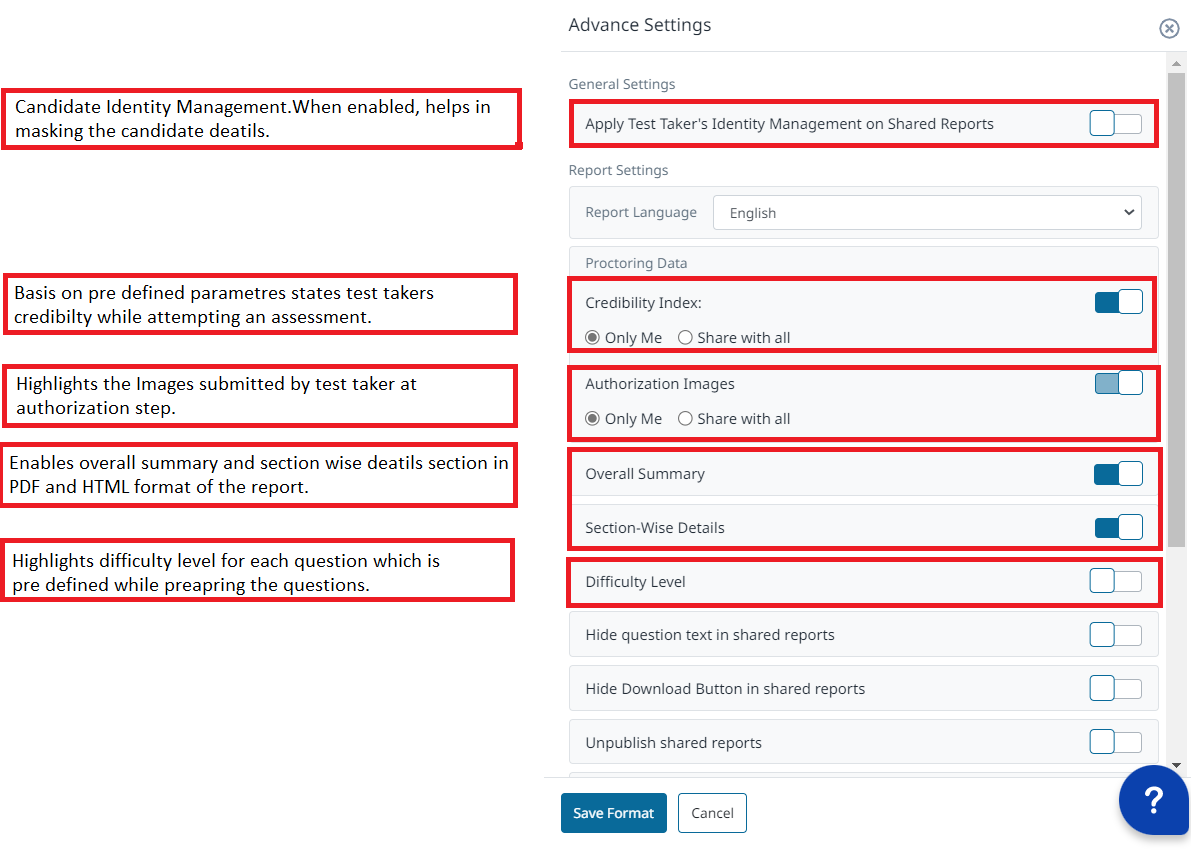Click the scrollbar down arrow
Screen dimensions: 1191x855
click(x=1176, y=765)
